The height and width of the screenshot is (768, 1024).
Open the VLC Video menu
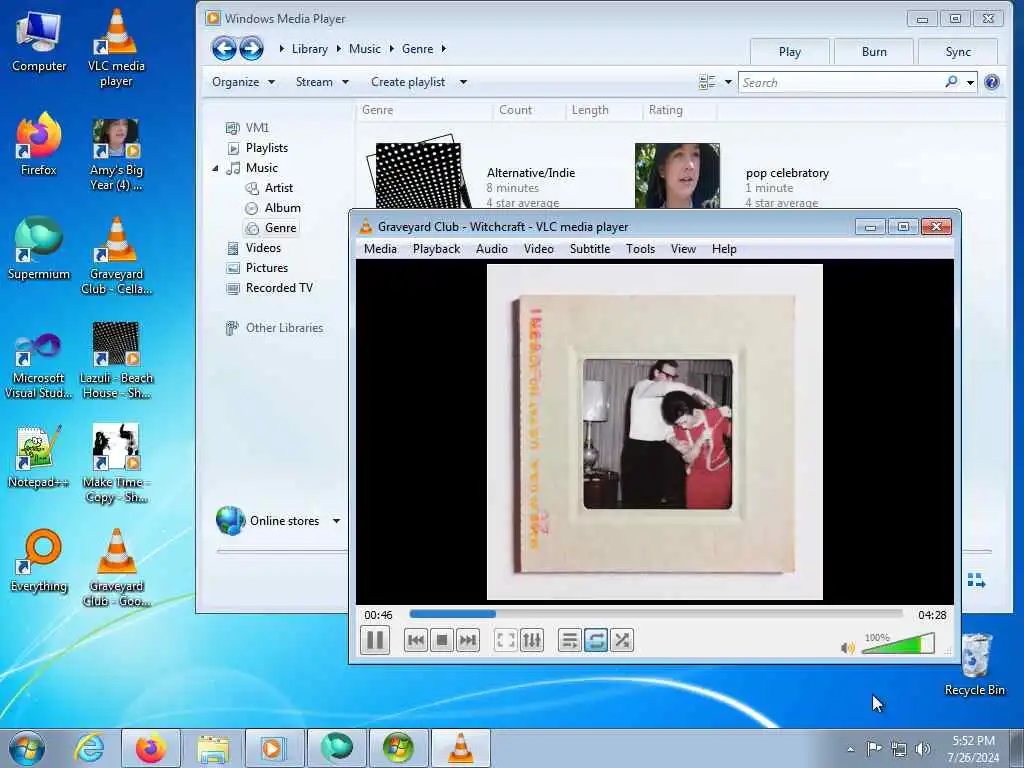(539, 249)
